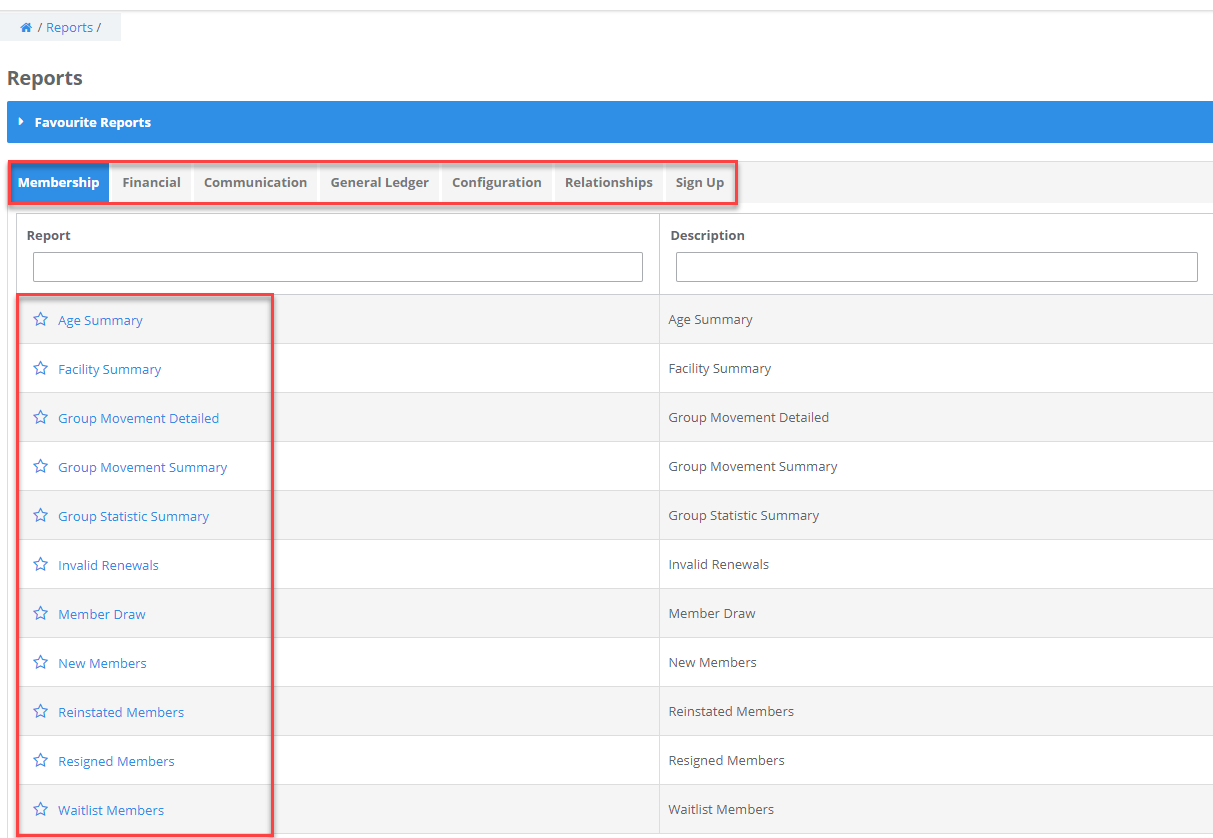Viewport: 1213px width, 838px height.
Task: Open the Resigned Members report link
Action: pyautogui.click(x=117, y=761)
